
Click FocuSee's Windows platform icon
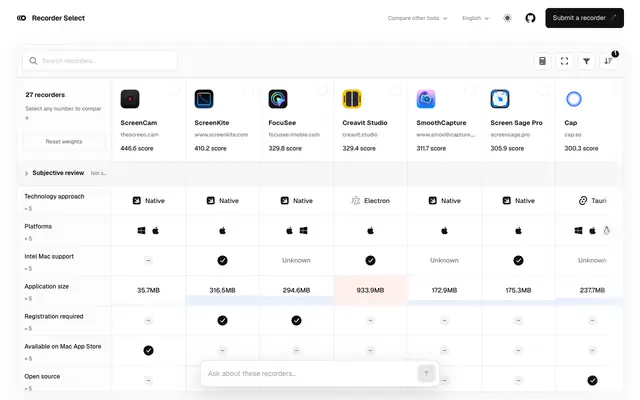pos(303,231)
